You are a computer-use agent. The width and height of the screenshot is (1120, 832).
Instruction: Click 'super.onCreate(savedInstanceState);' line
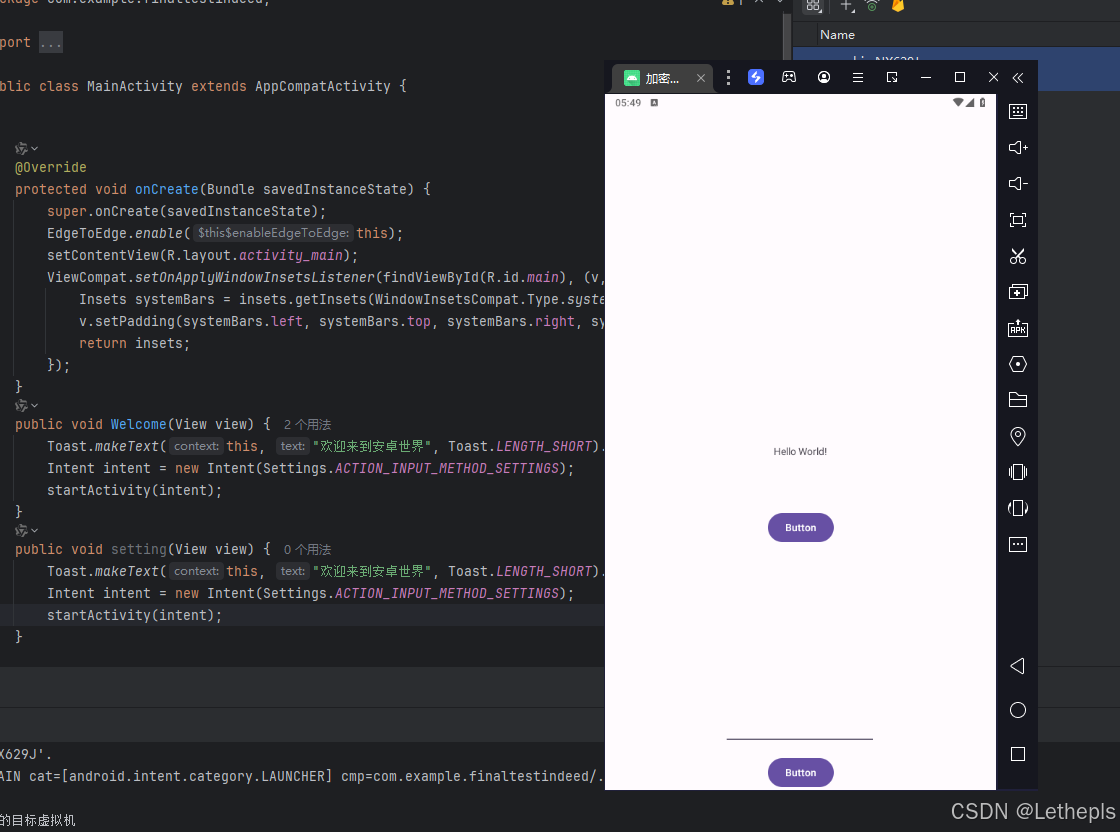coord(186,211)
